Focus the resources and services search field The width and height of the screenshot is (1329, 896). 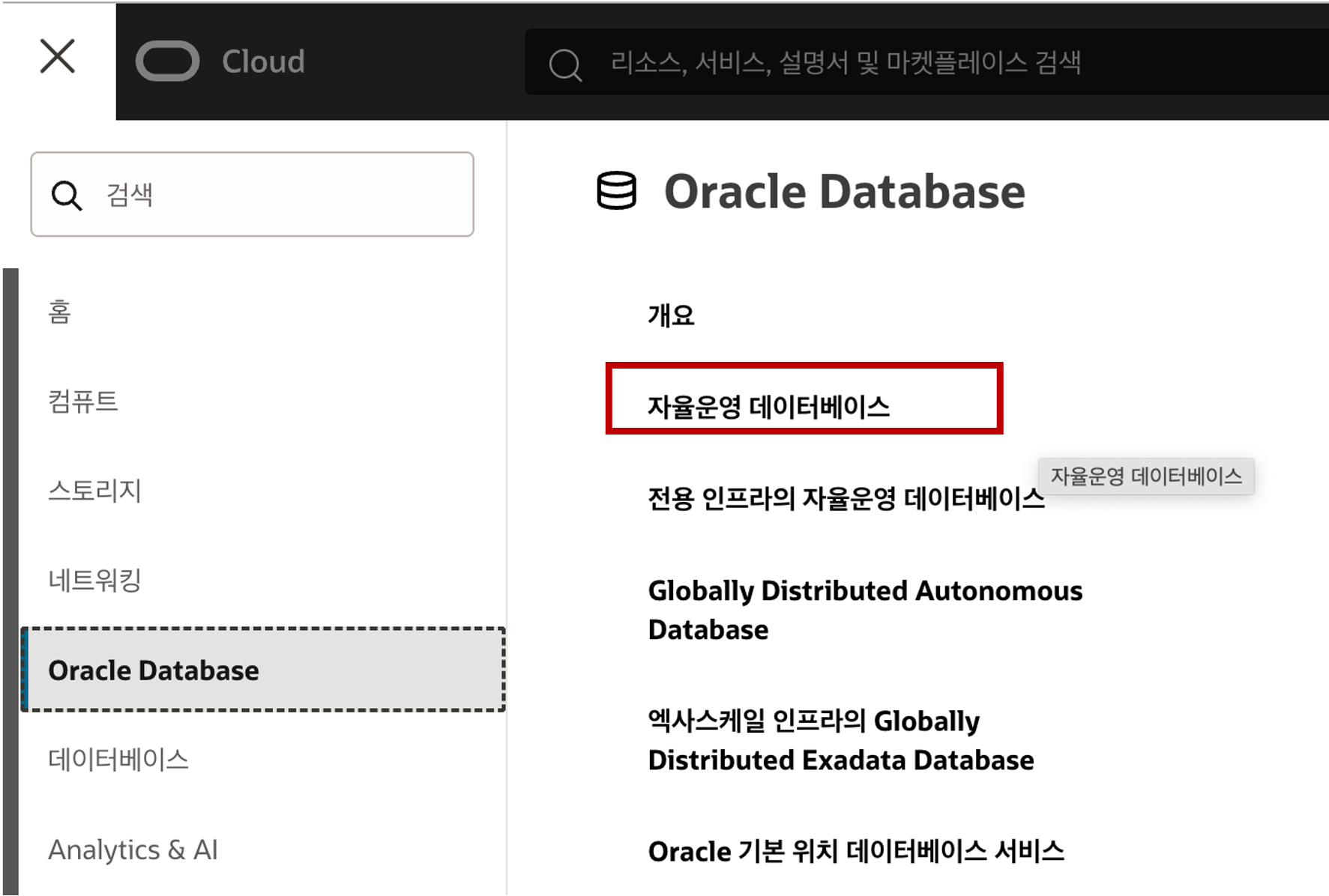tap(926, 62)
